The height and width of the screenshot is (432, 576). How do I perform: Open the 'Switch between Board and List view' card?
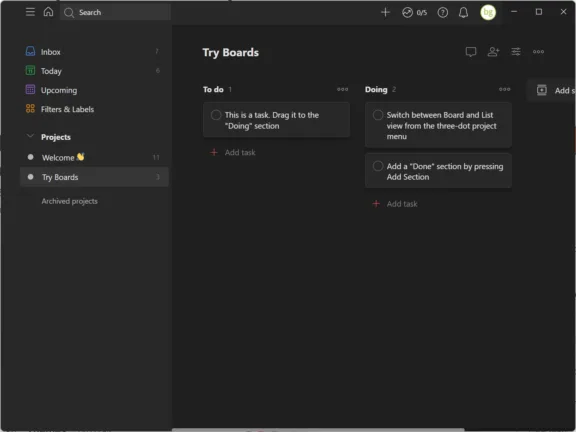pyautogui.click(x=438, y=125)
